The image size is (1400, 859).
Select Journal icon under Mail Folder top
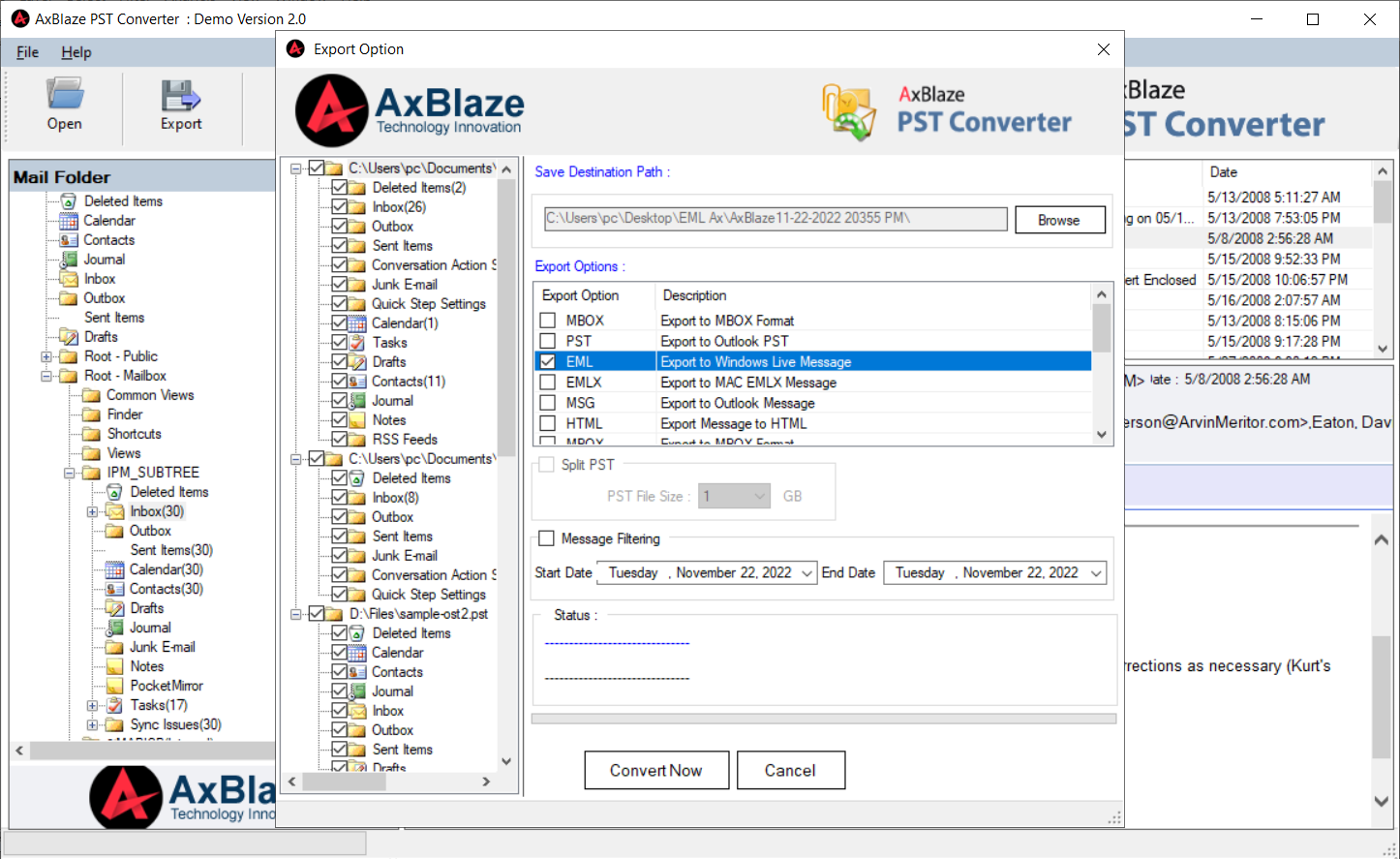[69, 260]
